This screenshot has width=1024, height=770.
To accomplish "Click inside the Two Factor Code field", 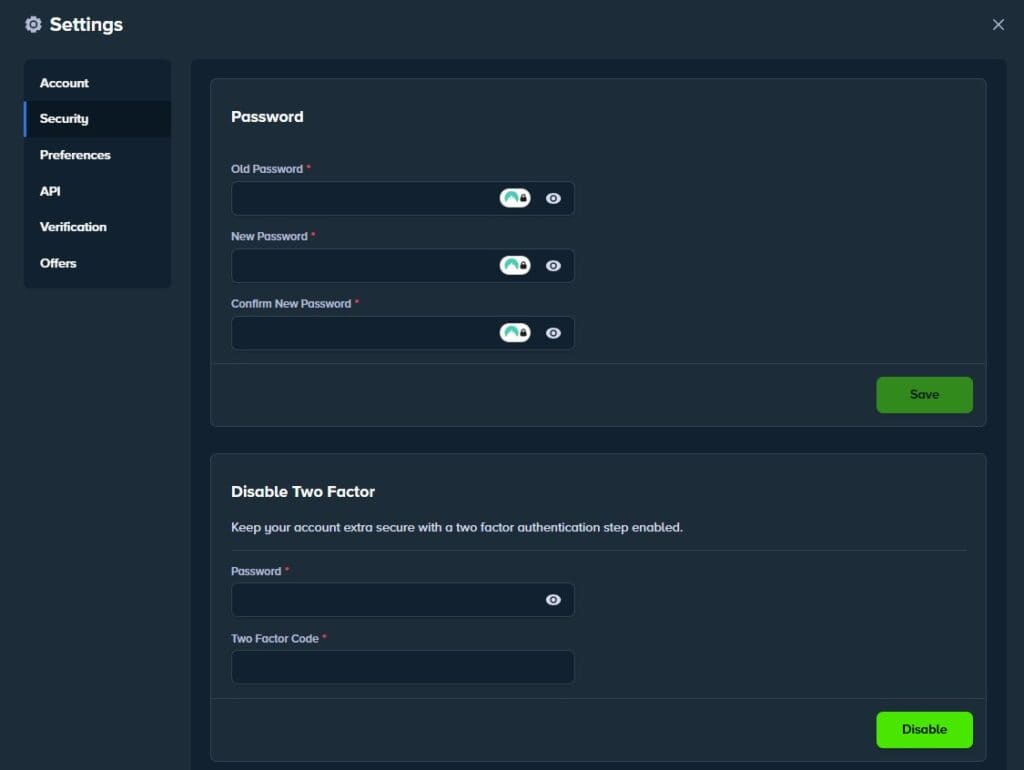I will tap(402, 666).
